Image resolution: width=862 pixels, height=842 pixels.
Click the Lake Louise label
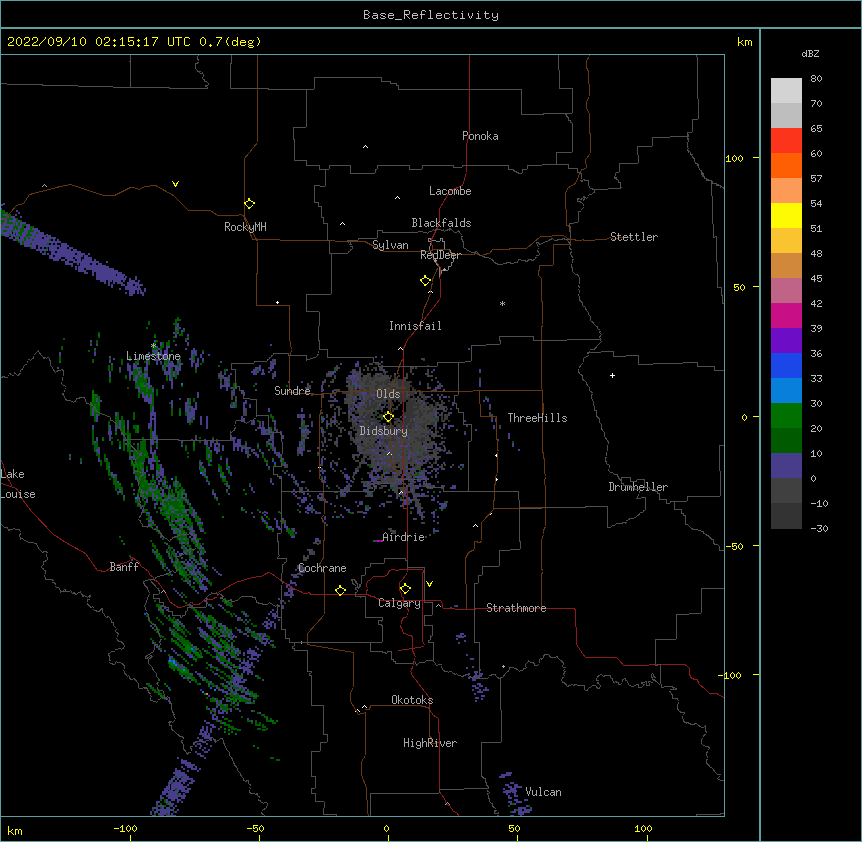[17, 484]
